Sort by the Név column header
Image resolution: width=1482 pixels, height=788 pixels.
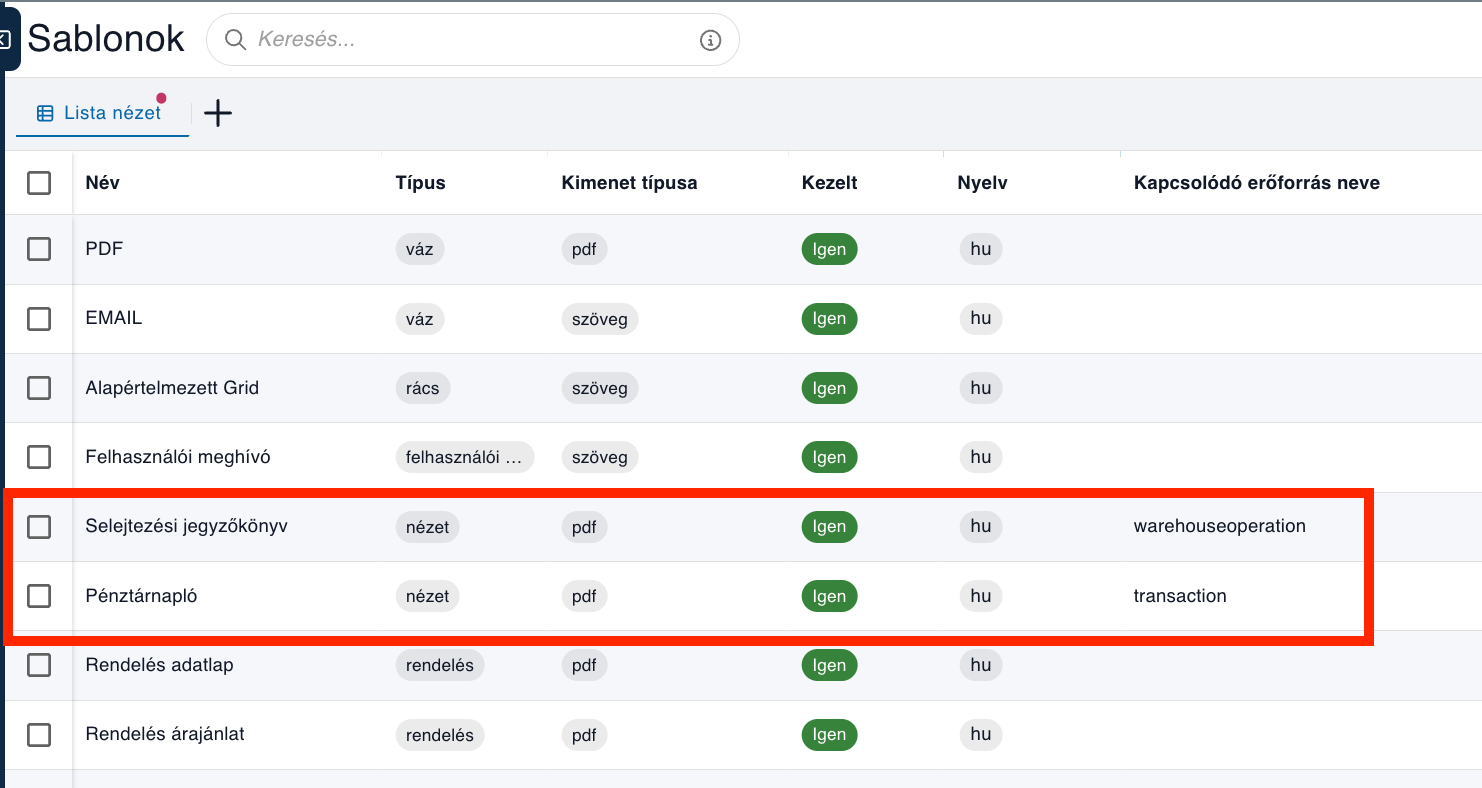coord(103,183)
